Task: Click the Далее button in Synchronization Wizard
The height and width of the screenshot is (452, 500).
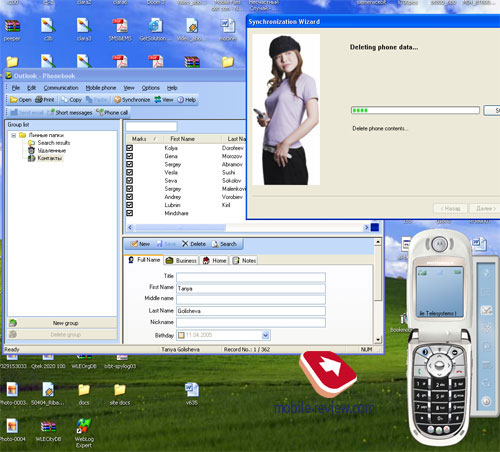Action: coord(485,208)
